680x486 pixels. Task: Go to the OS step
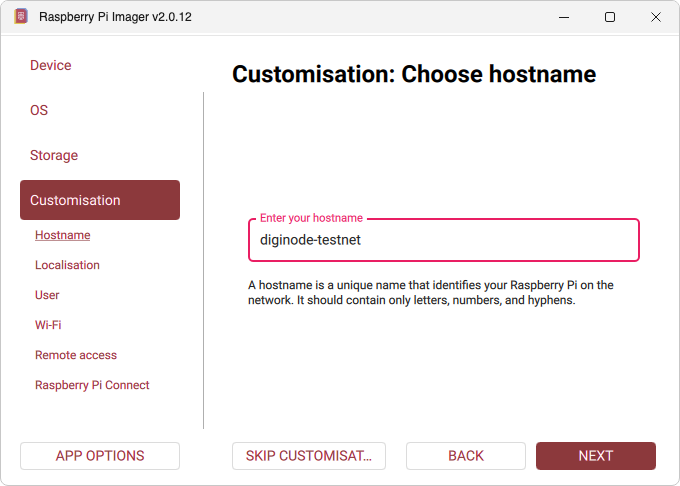coord(39,110)
